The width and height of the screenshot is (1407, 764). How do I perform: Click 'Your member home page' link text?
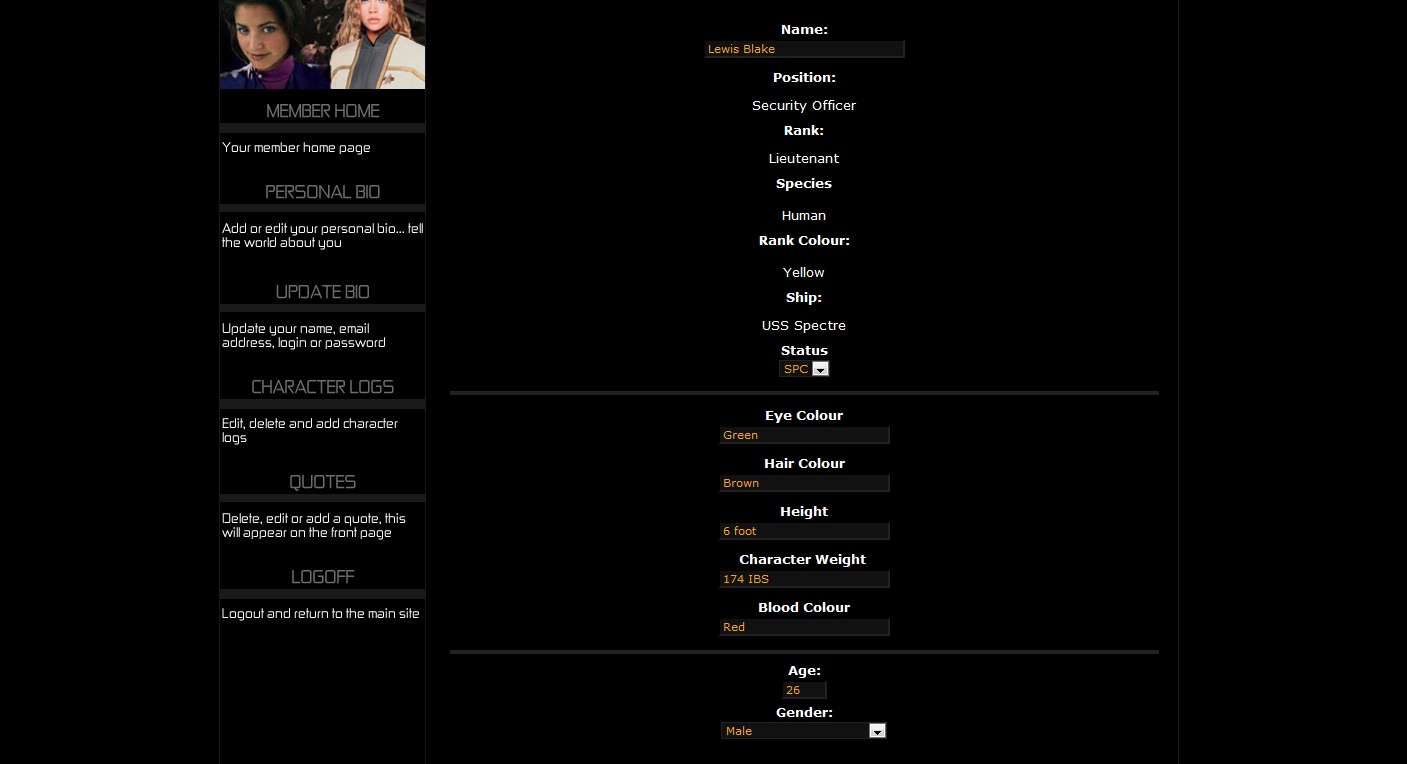296,148
